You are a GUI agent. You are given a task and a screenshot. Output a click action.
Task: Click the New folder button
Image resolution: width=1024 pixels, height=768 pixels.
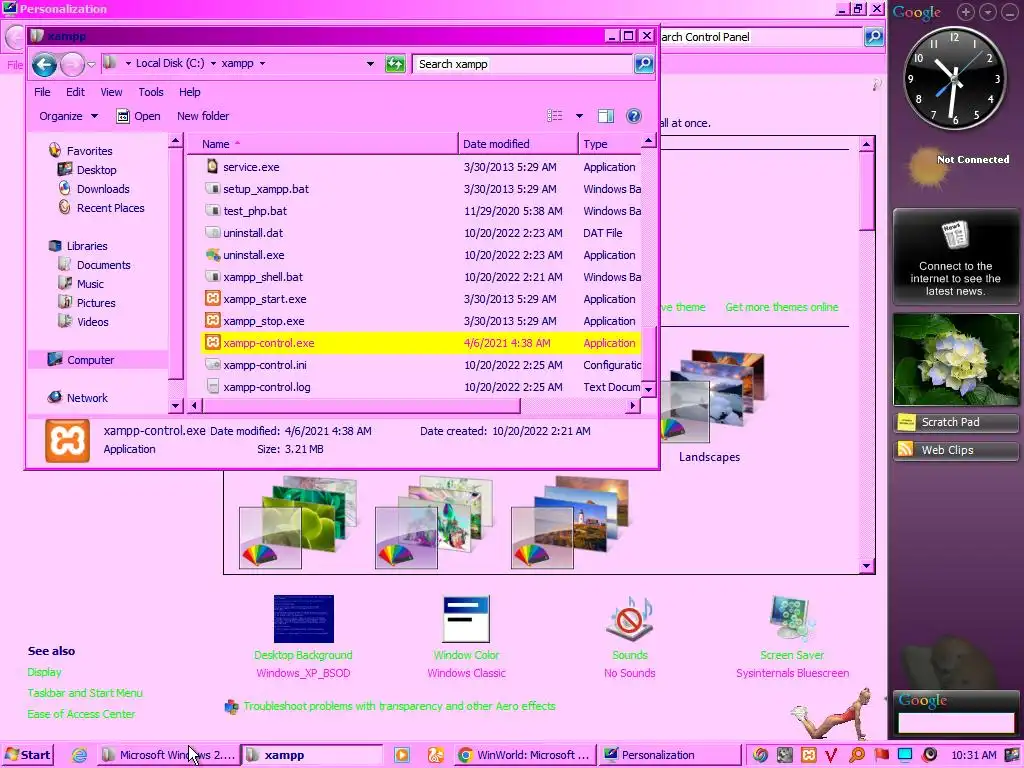click(203, 116)
